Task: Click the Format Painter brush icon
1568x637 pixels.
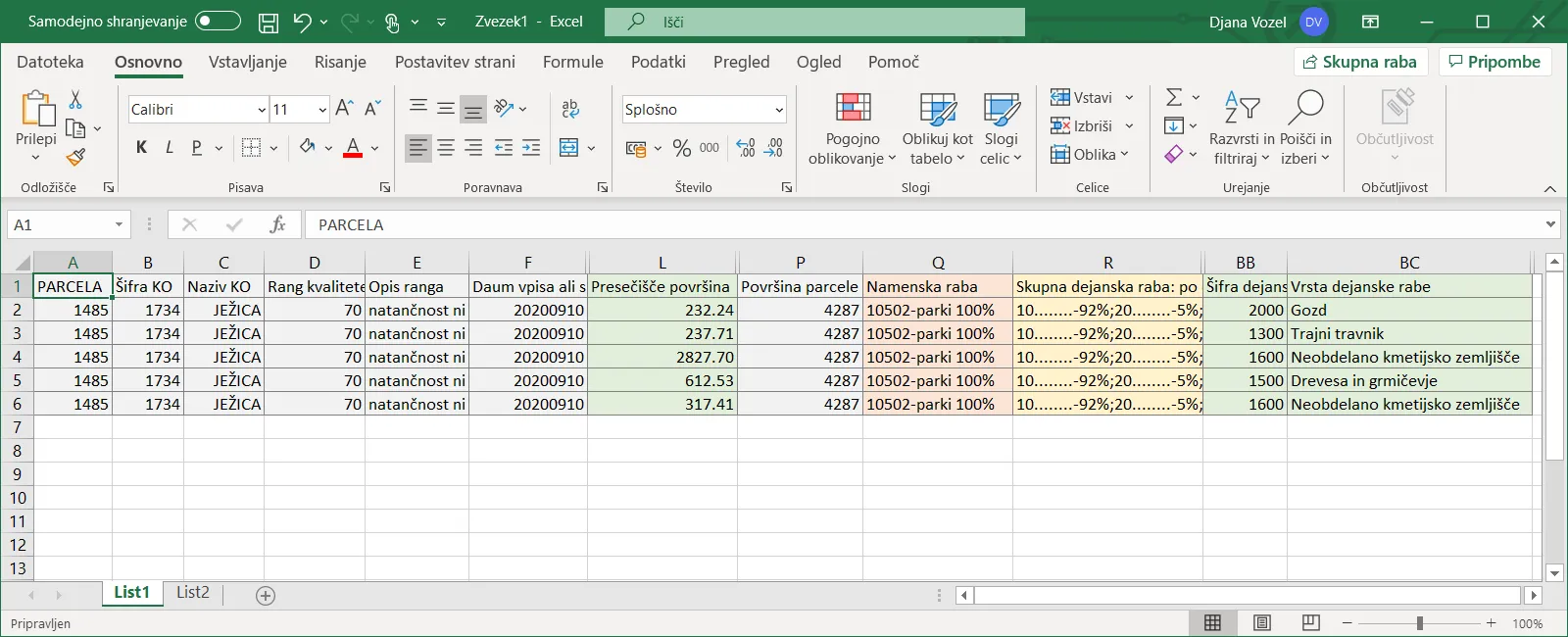Action: 75,157
